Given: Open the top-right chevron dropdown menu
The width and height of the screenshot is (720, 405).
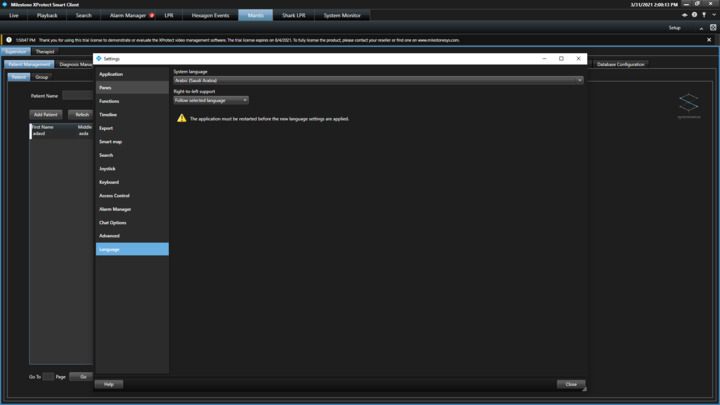Looking at the screenshot, I should [713, 15].
